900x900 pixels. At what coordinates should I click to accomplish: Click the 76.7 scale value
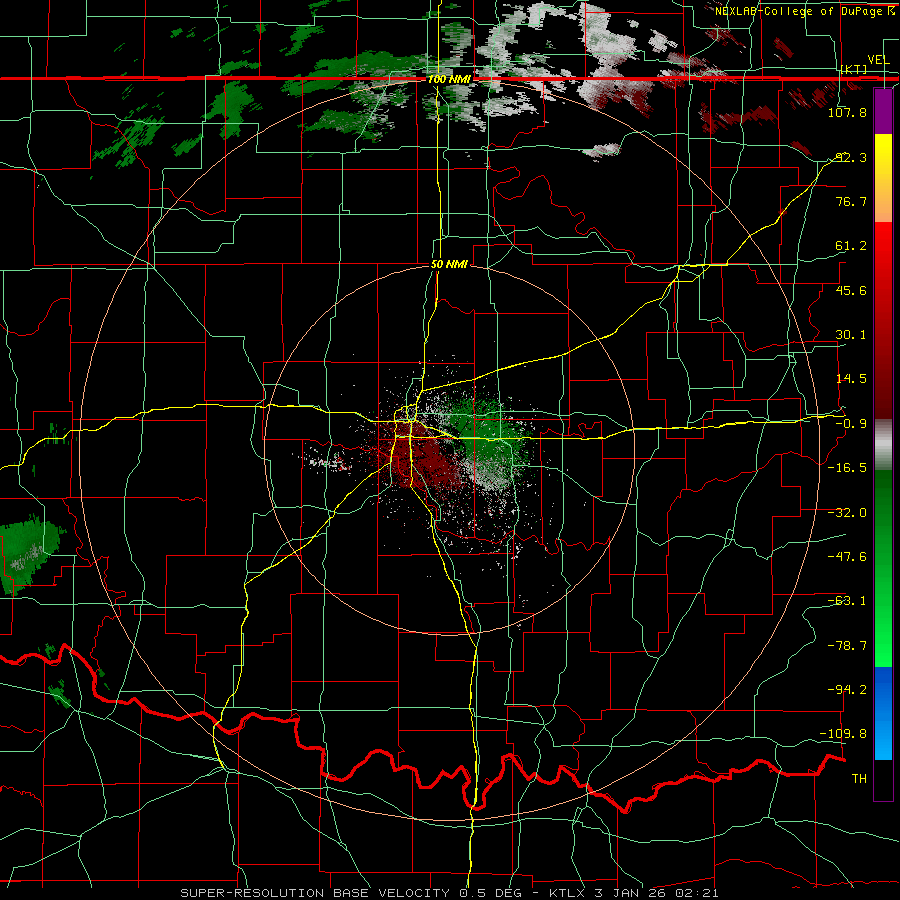[x=851, y=201]
